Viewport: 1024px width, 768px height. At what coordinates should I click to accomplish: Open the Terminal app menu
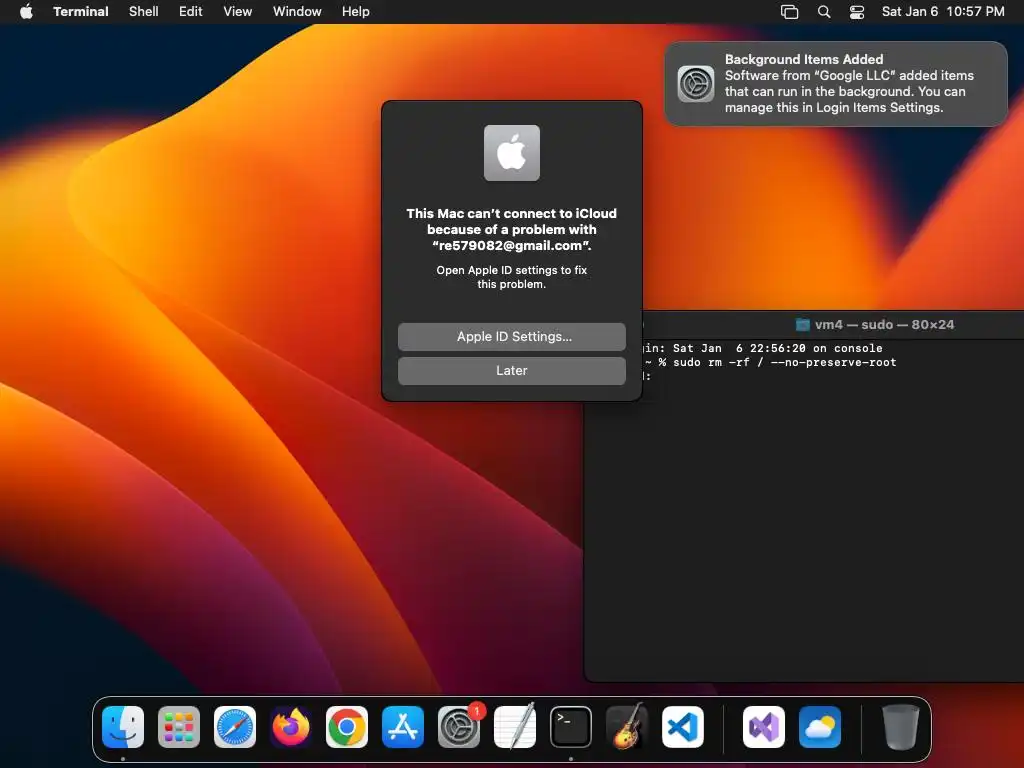pos(80,12)
